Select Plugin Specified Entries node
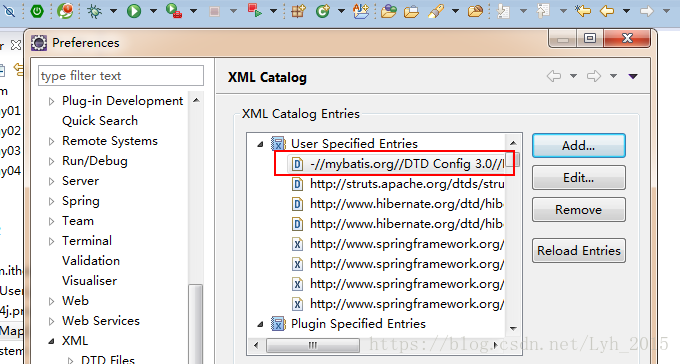This screenshot has width=680, height=364. point(358,324)
